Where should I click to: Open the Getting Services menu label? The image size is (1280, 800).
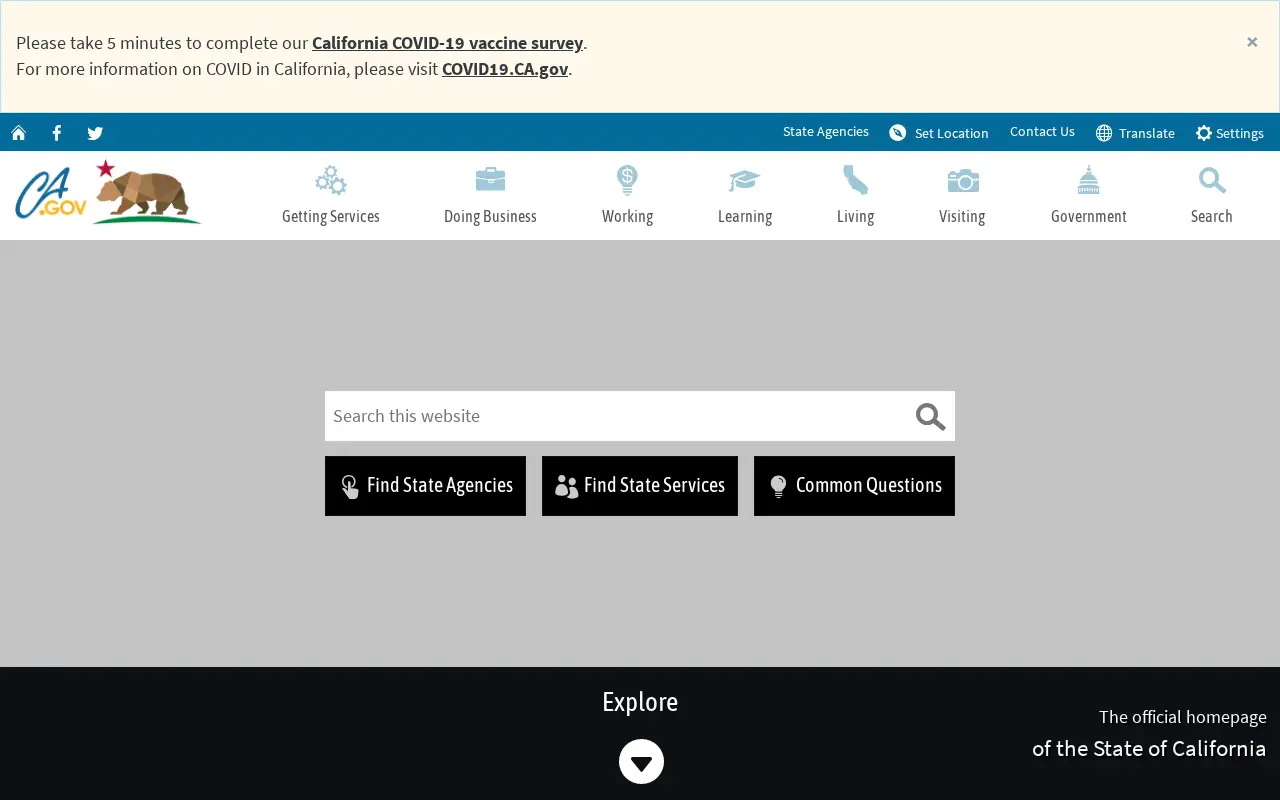331,217
